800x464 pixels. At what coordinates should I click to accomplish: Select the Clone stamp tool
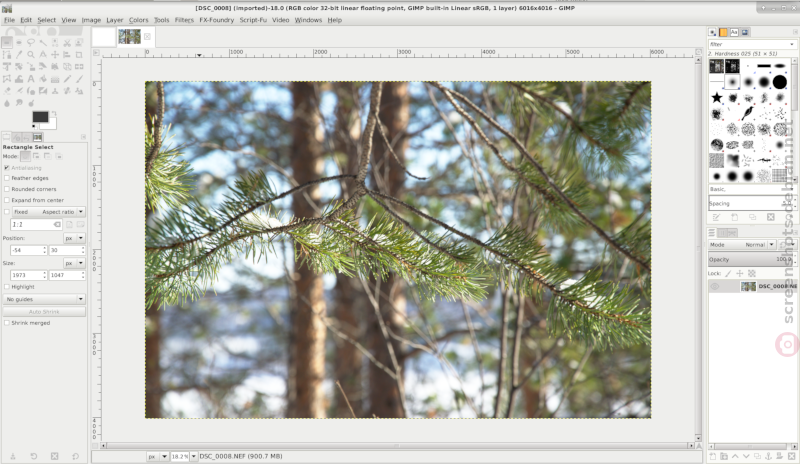(x=55, y=91)
